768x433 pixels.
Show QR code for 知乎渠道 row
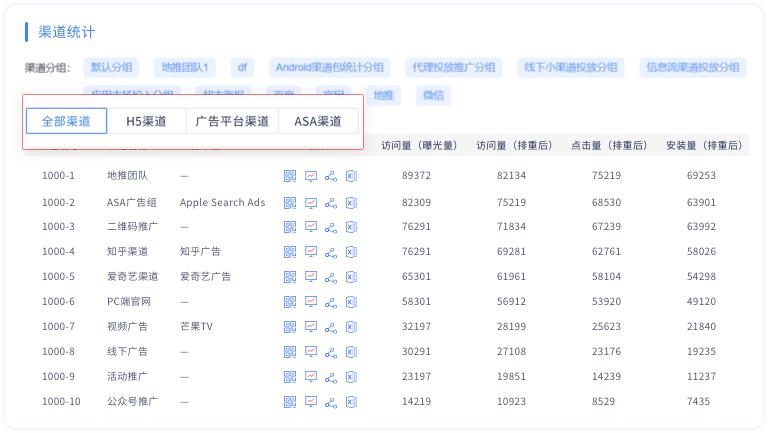pyautogui.click(x=290, y=252)
